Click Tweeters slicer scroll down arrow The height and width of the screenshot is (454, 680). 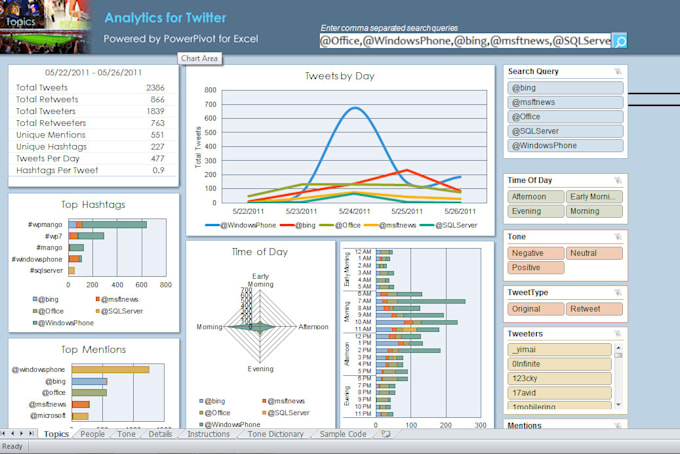coord(618,405)
